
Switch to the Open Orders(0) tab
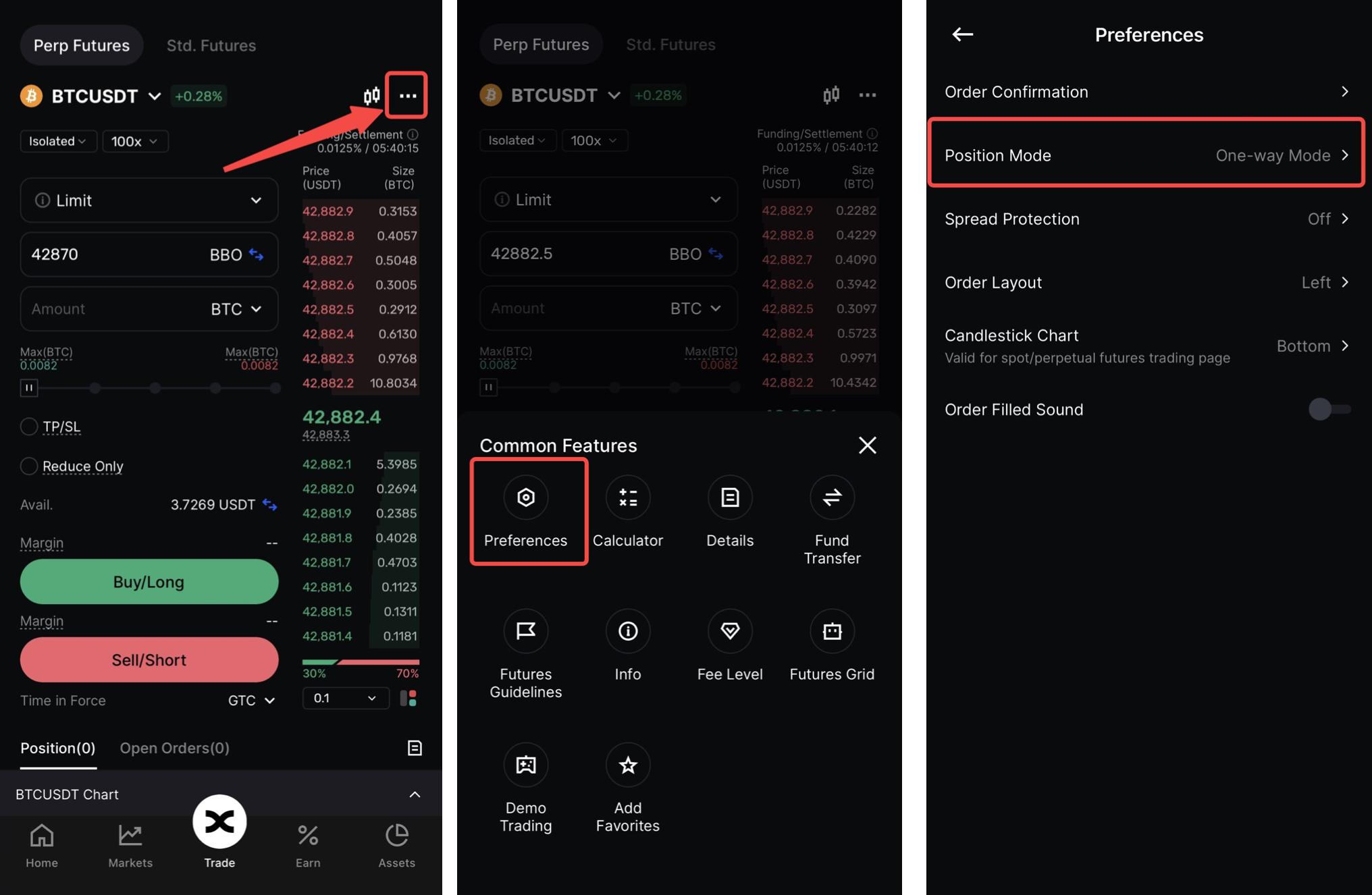tap(174, 748)
